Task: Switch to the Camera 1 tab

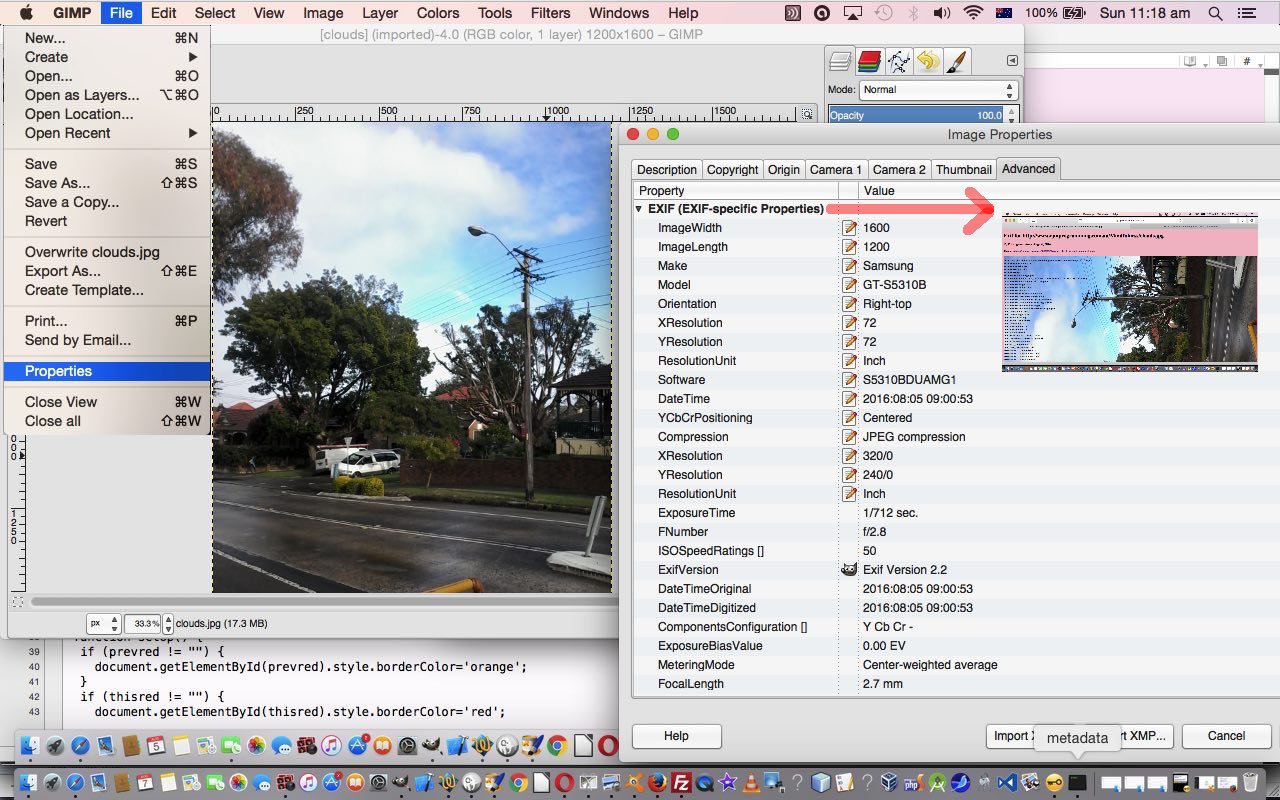Action: [835, 169]
